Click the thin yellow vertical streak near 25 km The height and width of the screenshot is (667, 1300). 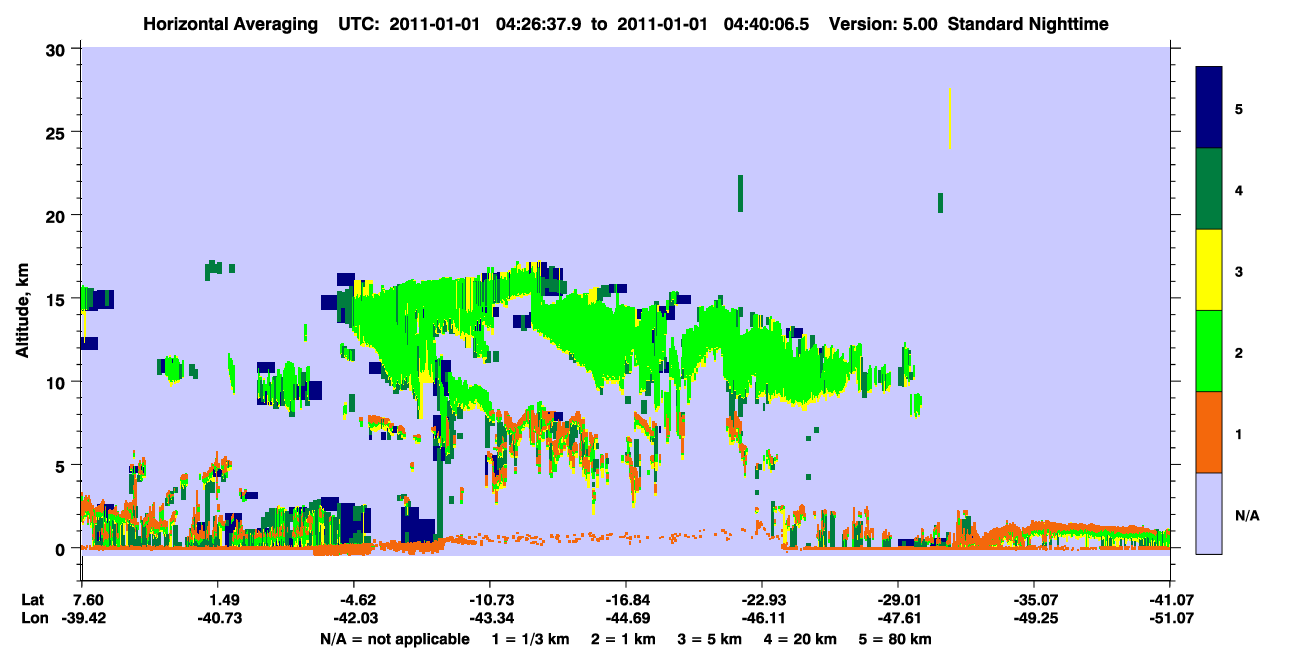click(949, 119)
